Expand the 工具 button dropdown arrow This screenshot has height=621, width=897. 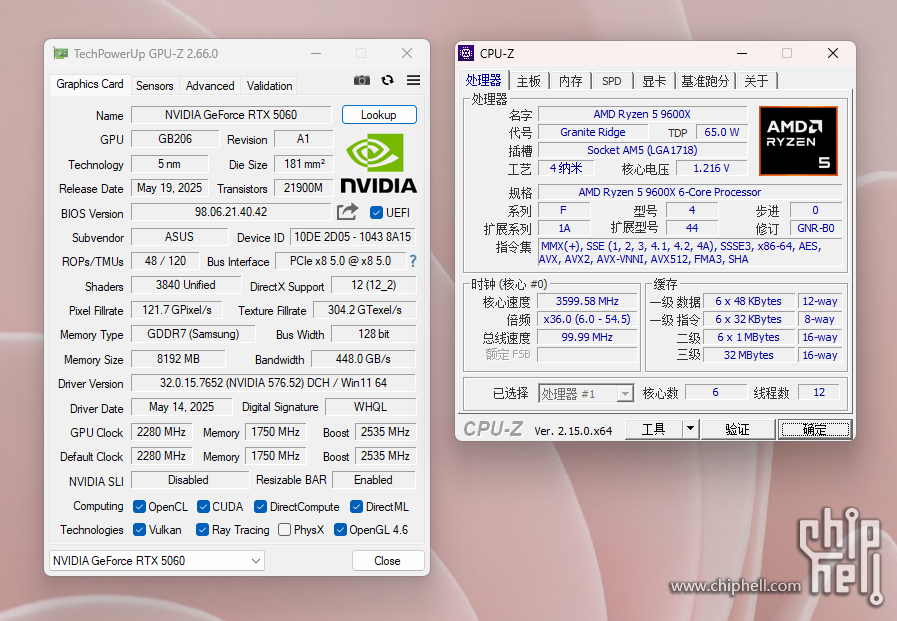(x=690, y=428)
